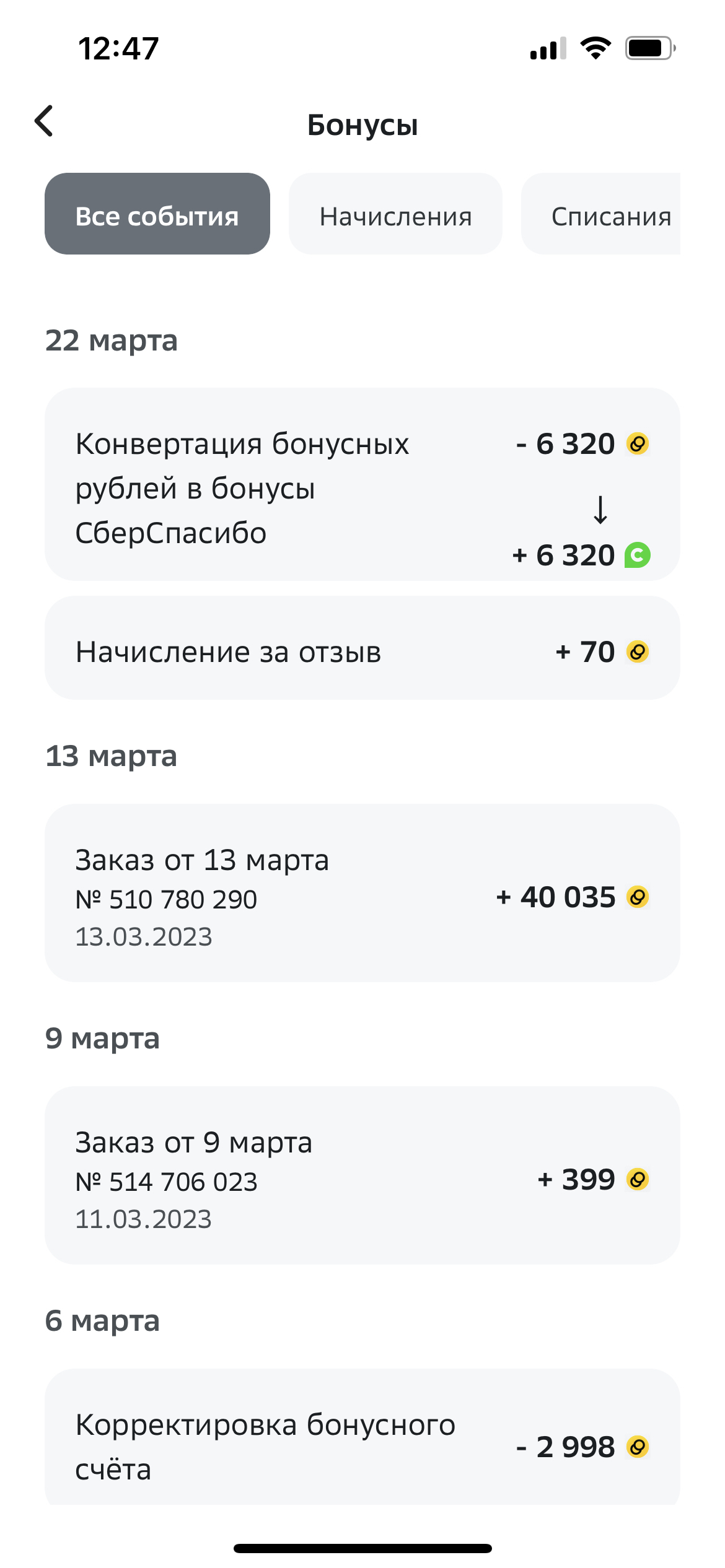Tap the green SberSpasibo bonus icon
Screen dimensions: 725x1568
coord(638,555)
